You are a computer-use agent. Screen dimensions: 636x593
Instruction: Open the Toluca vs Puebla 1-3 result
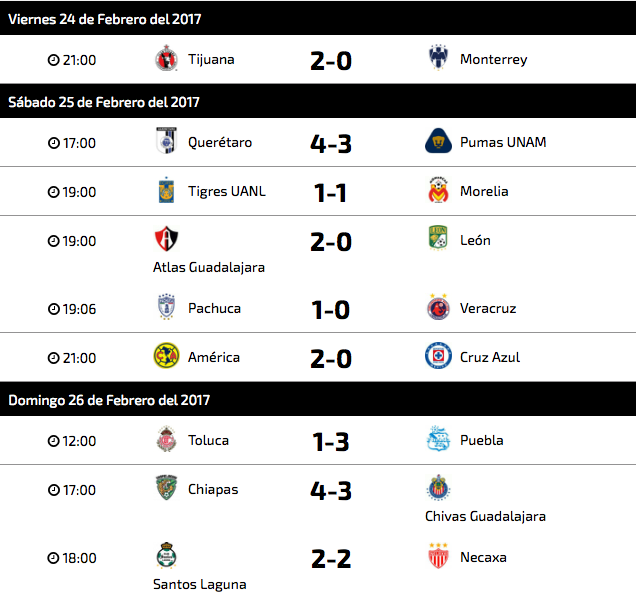(x=330, y=441)
